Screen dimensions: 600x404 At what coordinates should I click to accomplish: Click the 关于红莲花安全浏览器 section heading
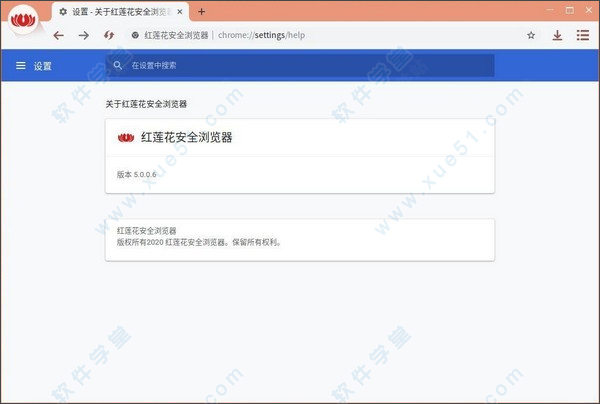(146, 104)
